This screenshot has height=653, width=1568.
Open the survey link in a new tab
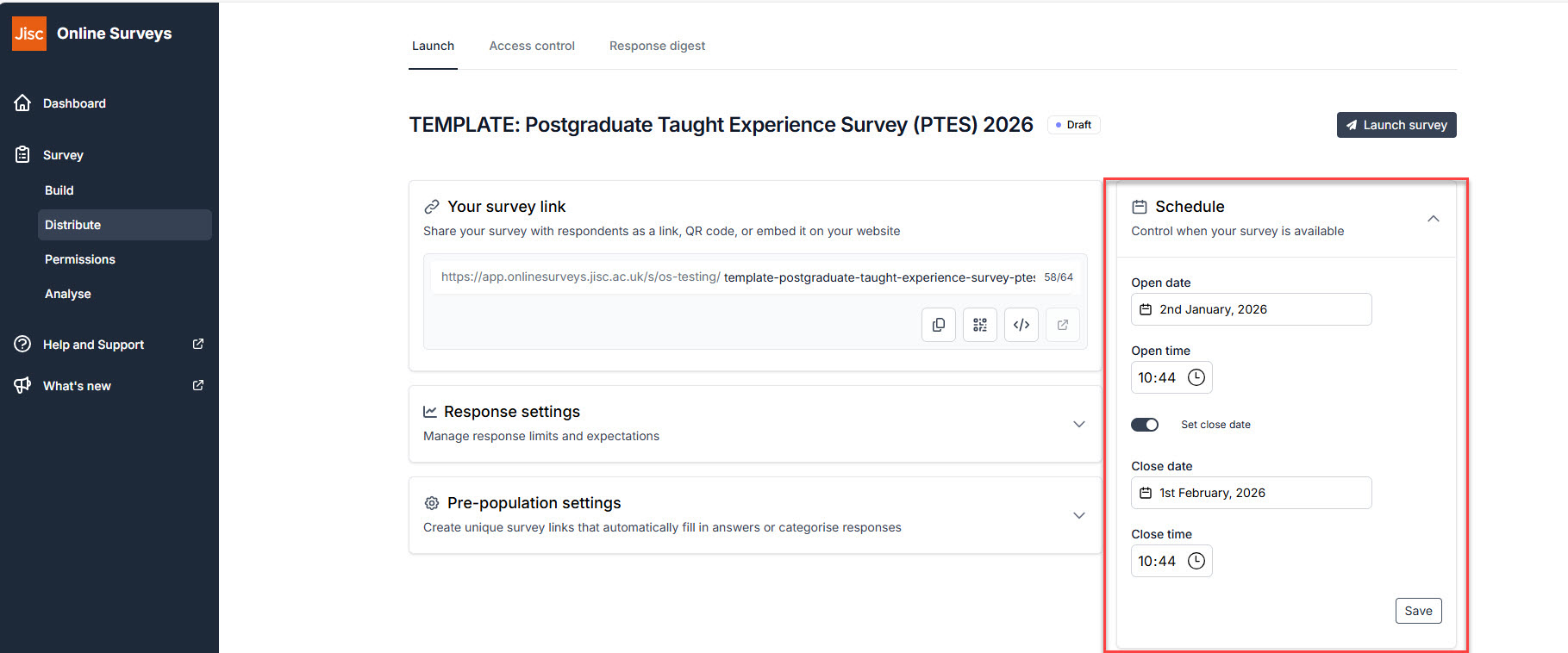1063,325
